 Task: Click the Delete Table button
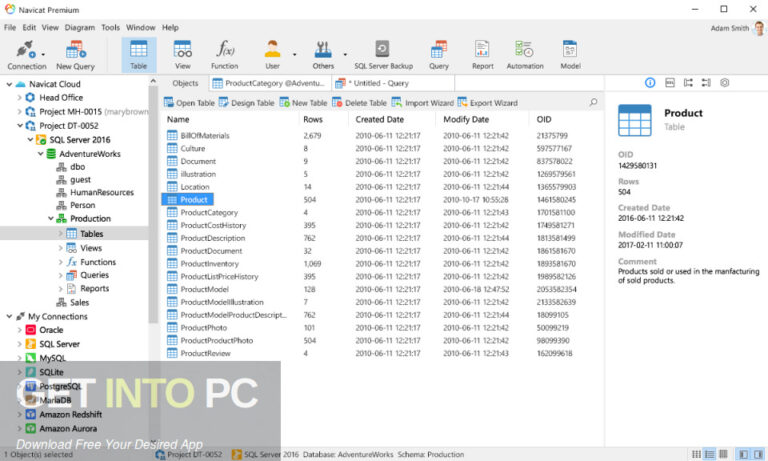359,102
